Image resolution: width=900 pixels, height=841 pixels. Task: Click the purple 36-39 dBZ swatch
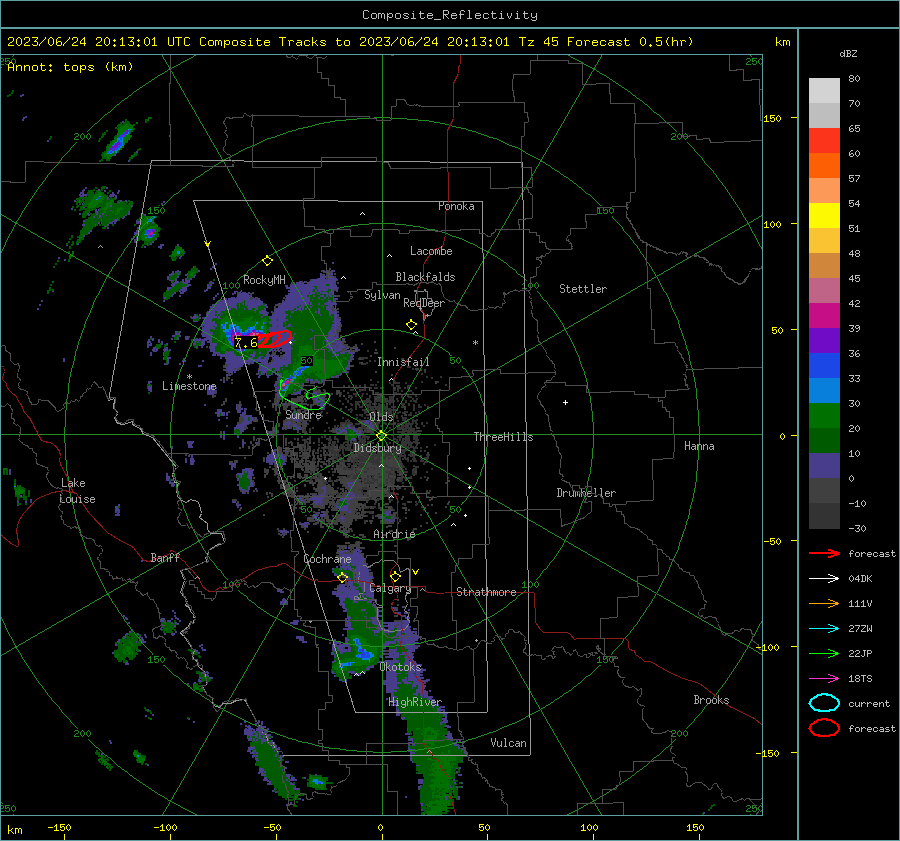tap(824, 340)
